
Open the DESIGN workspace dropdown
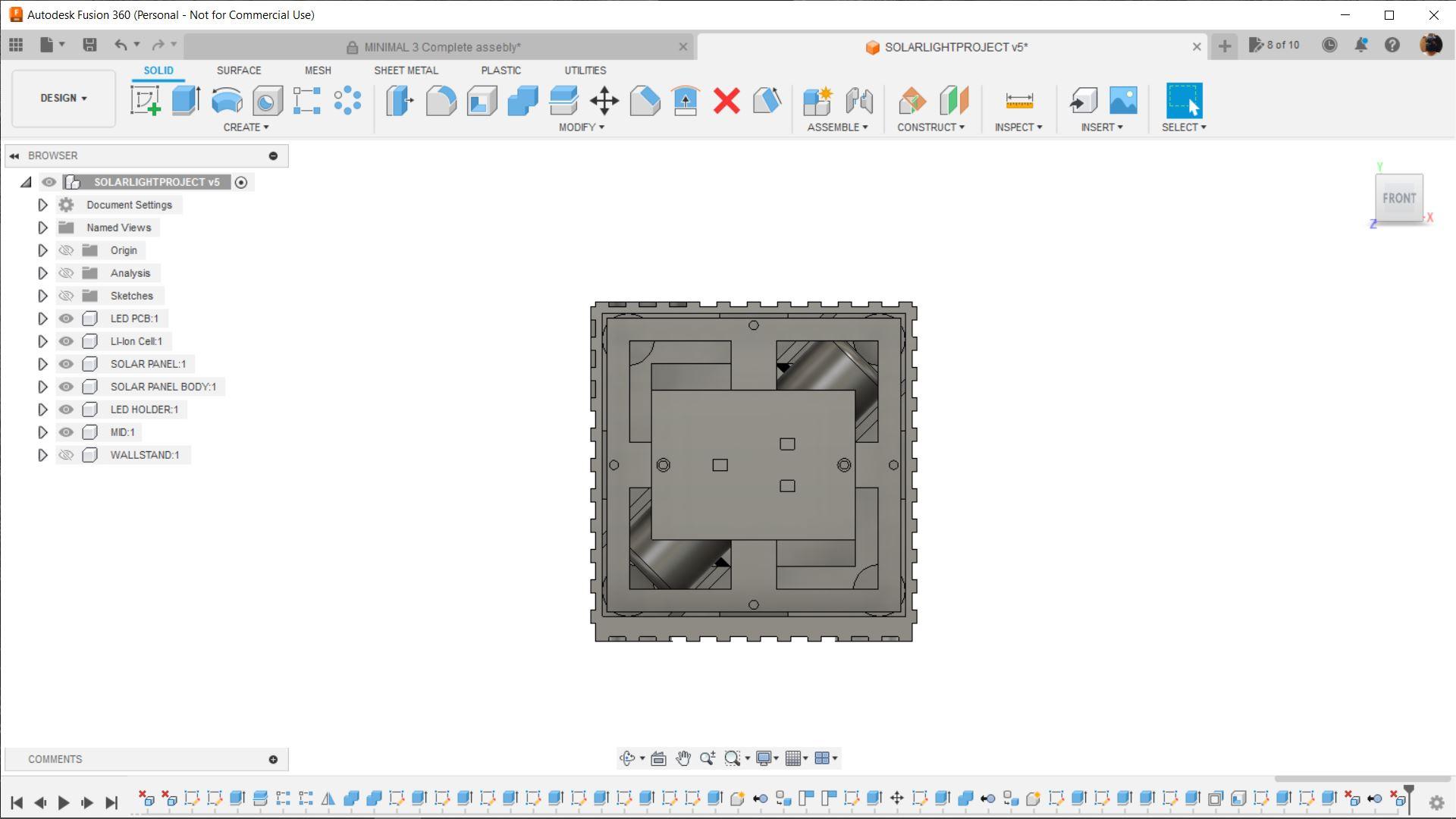tap(64, 98)
